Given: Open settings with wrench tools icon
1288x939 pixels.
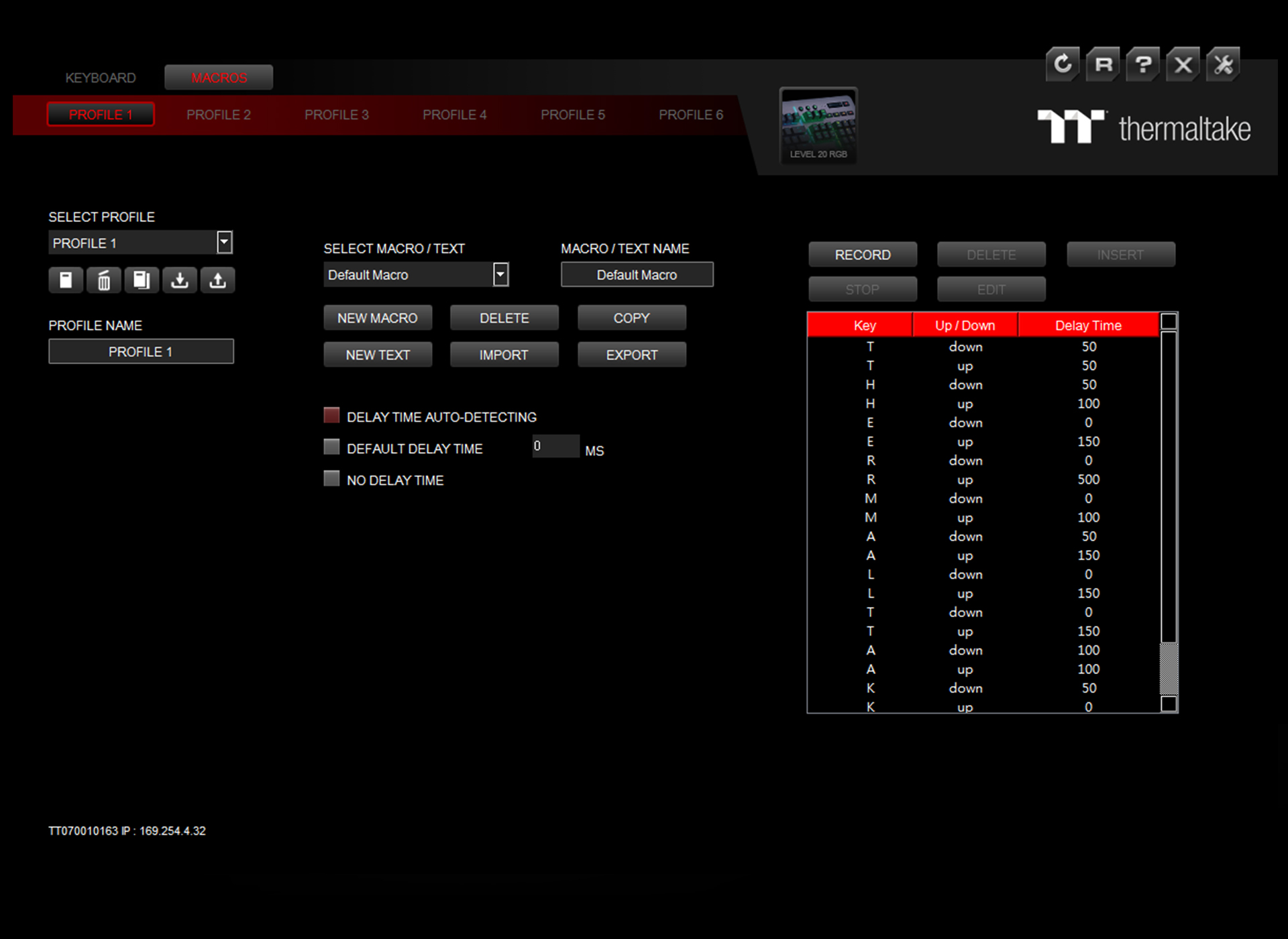Looking at the screenshot, I should [1223, 64].
